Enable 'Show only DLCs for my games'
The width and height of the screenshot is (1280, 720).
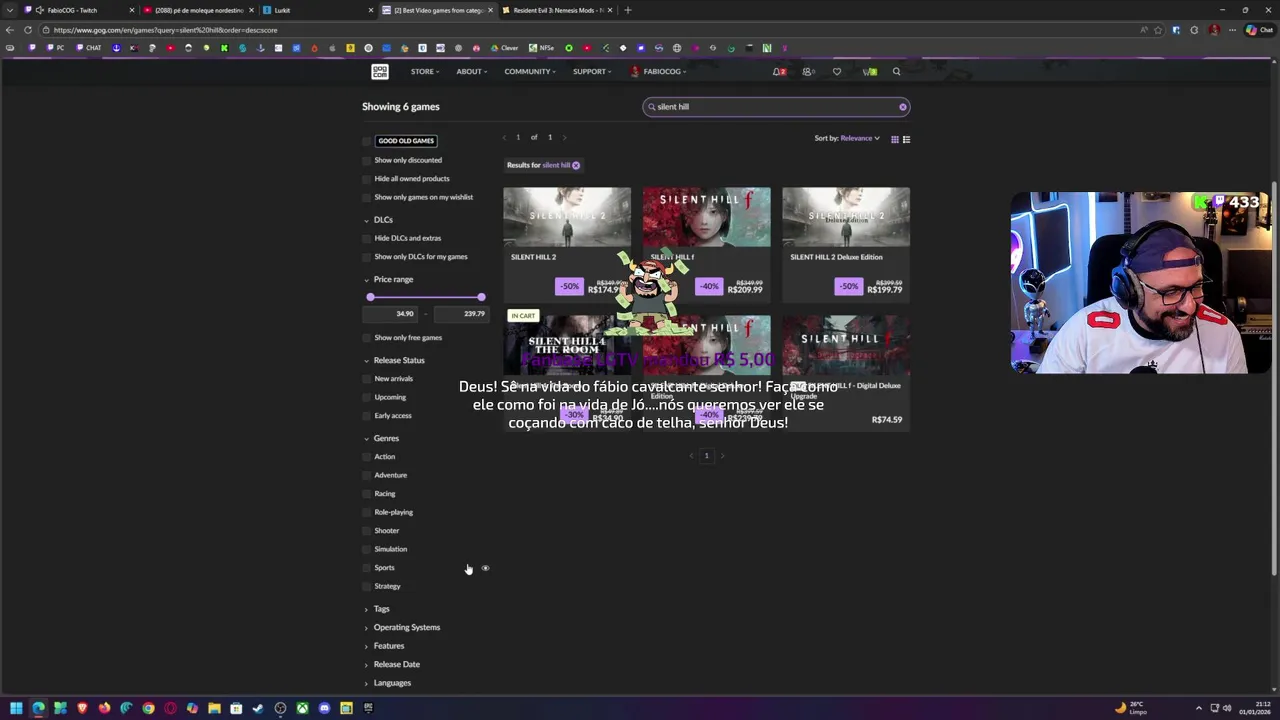(x=367, y=257)
